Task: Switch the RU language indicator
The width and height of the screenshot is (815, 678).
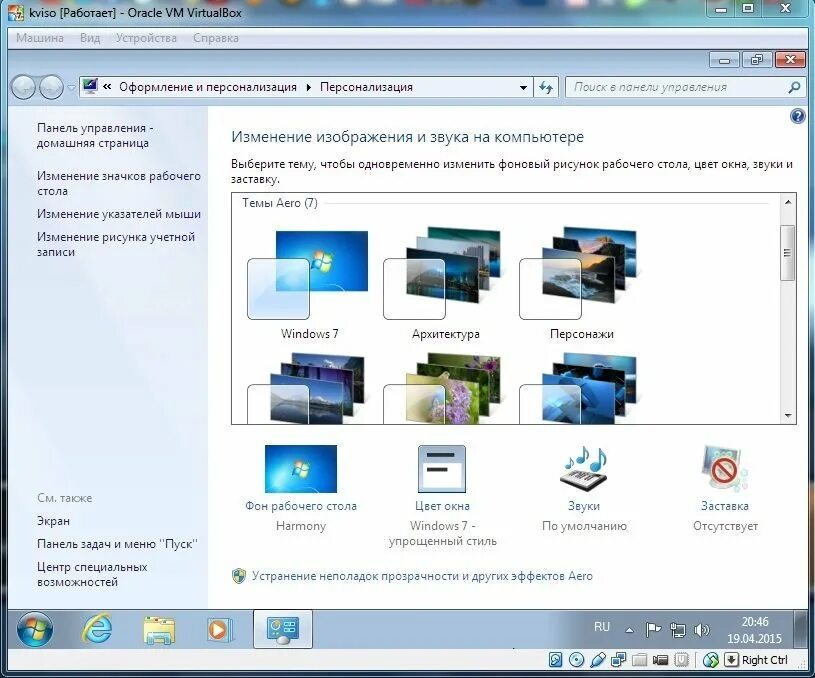Action: 601,627
